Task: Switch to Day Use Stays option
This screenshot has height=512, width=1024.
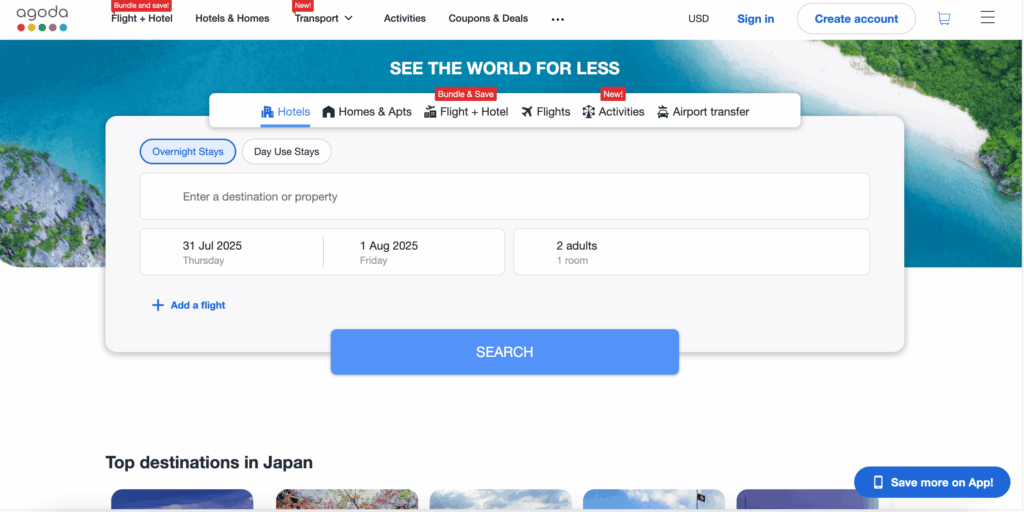Action: pos(286,152)
